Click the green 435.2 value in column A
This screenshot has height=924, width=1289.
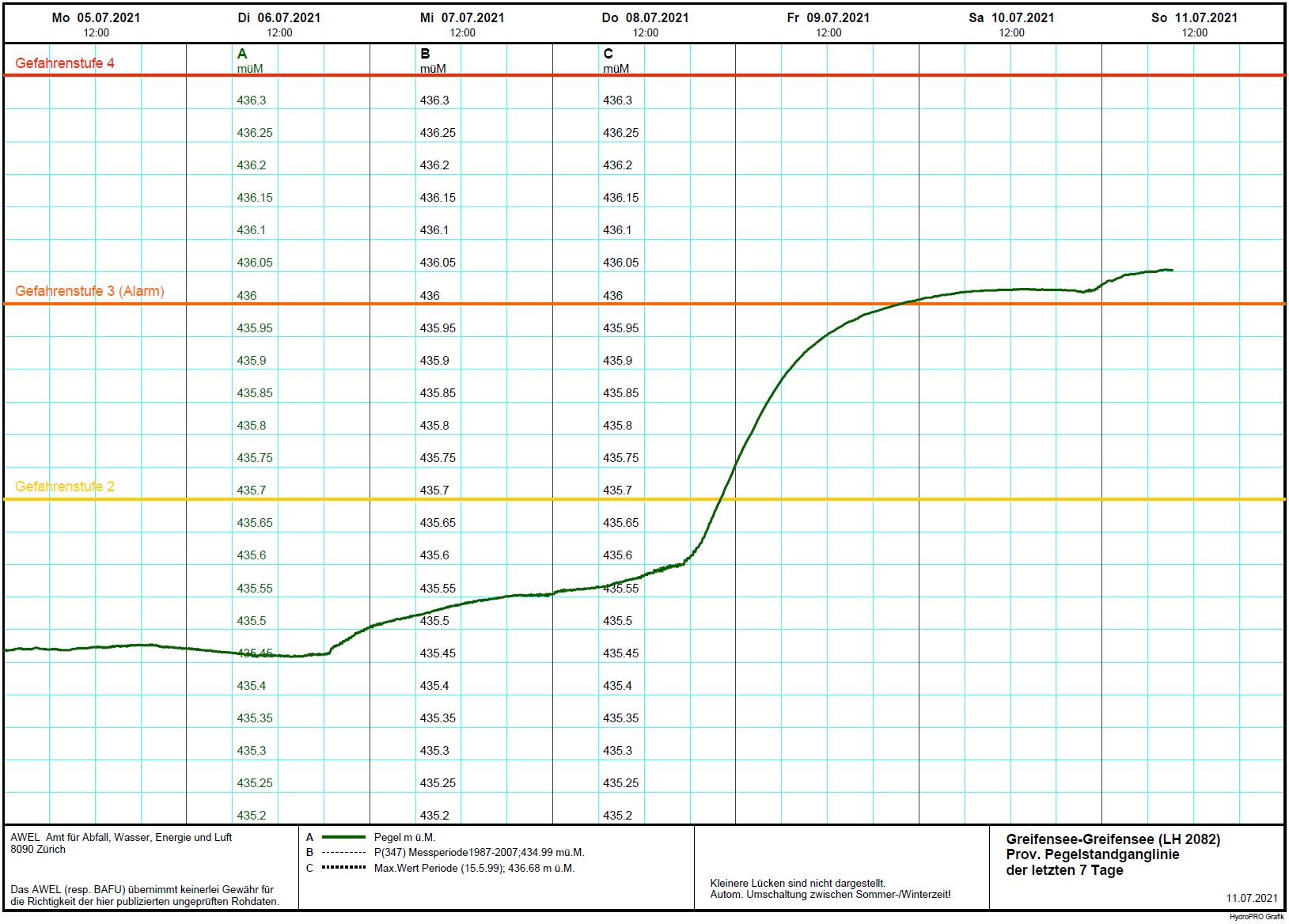[252, 816]
